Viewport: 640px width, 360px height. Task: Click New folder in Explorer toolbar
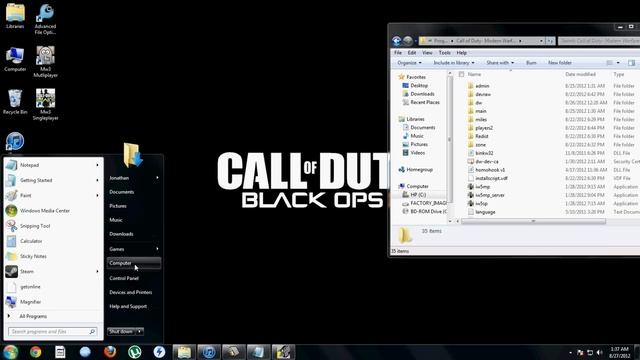pyautogui.click(x=560, y=63)
